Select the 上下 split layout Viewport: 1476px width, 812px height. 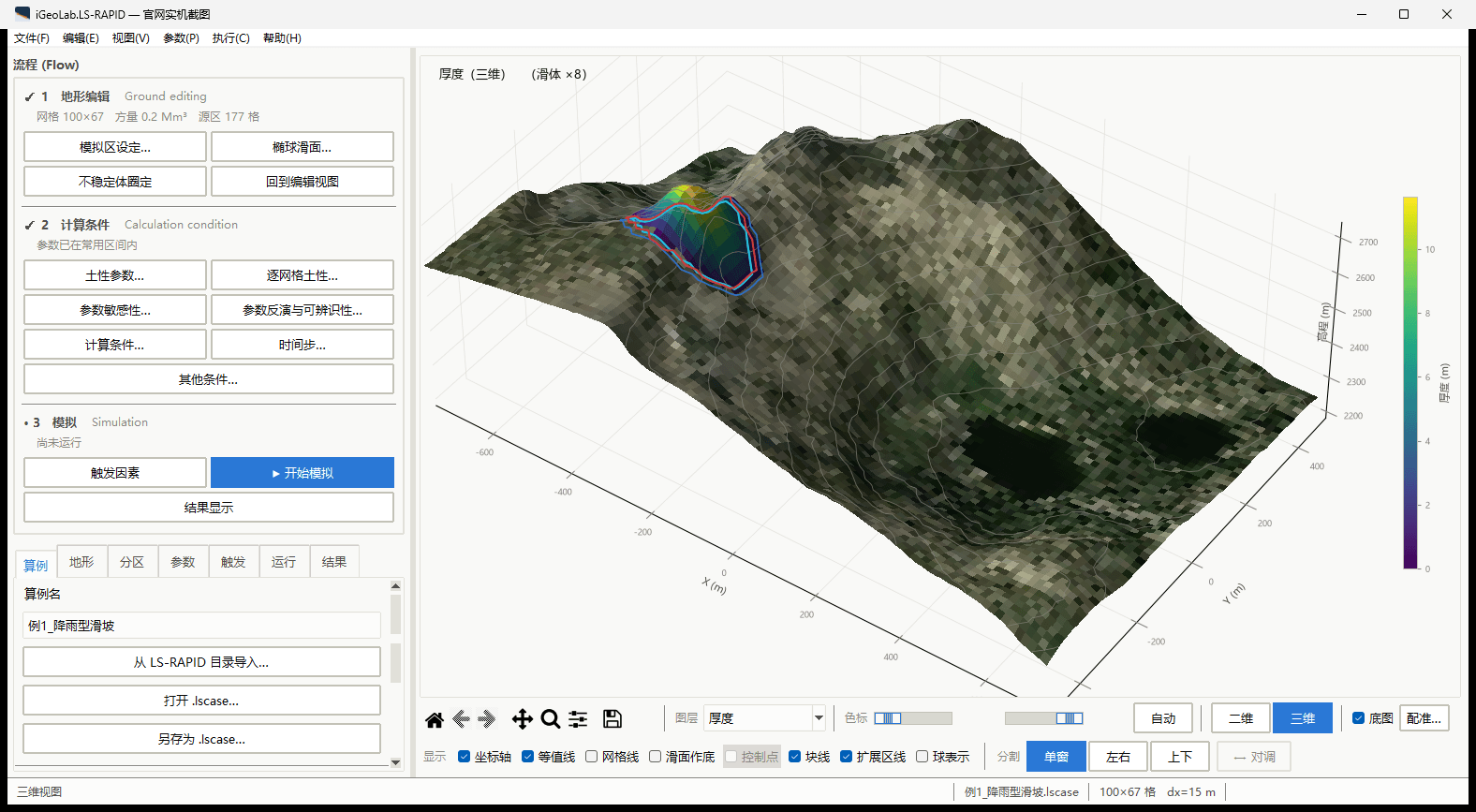coord(1180,757)
